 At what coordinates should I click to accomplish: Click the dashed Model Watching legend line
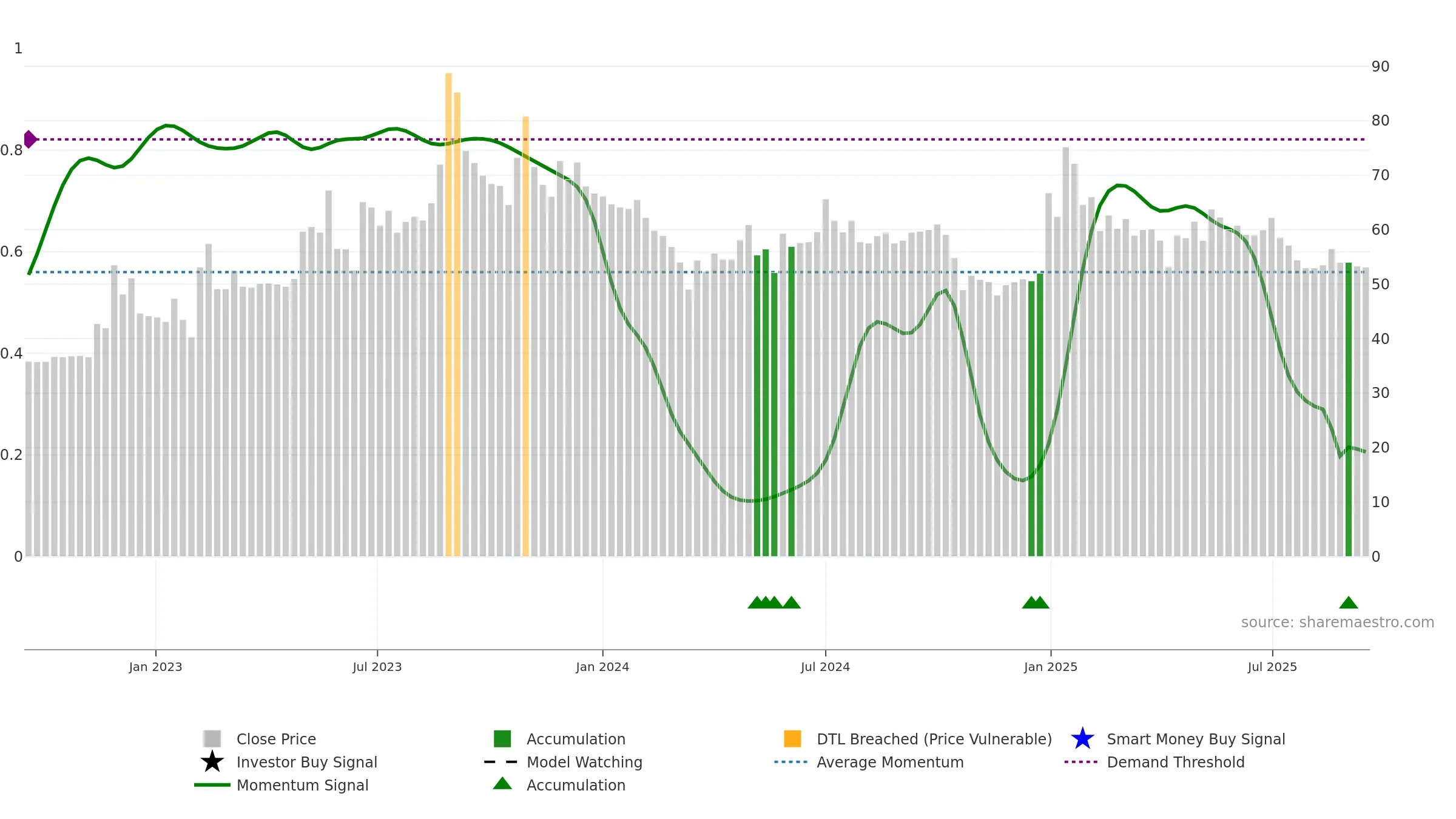(501, 761)
